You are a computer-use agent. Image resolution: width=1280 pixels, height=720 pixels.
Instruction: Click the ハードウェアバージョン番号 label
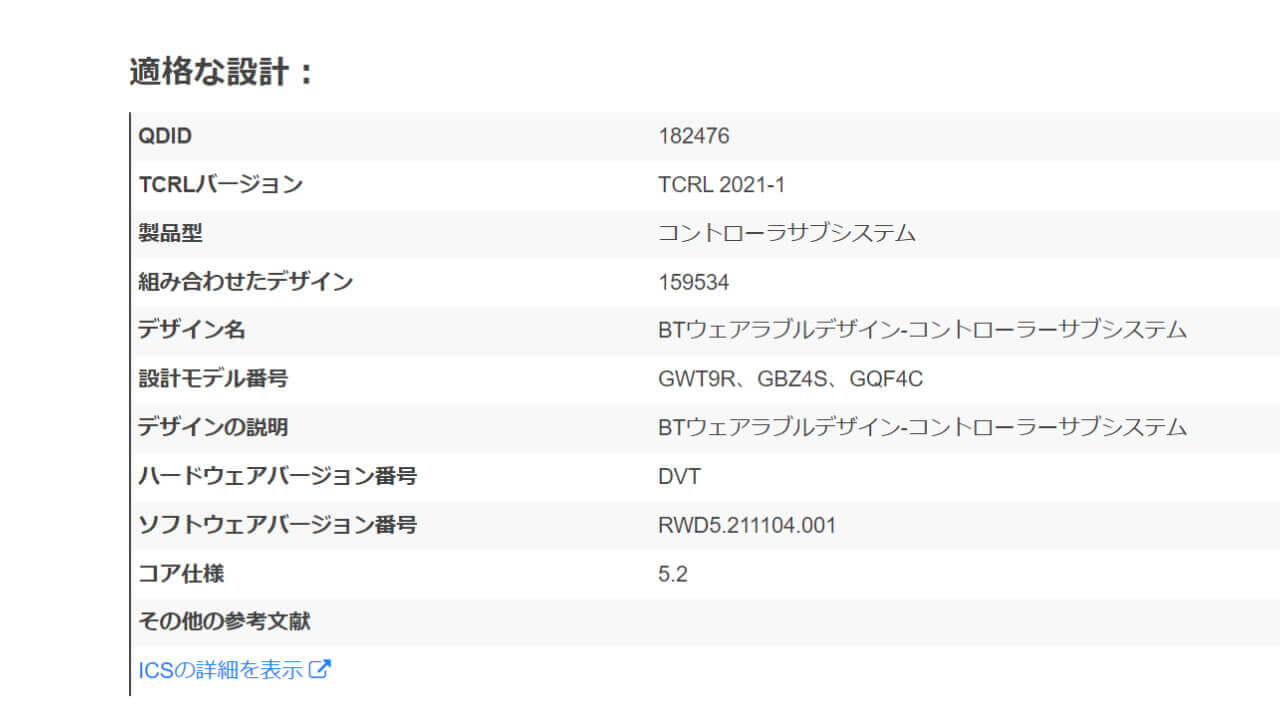pyautogui.click(x=277, y=476)
